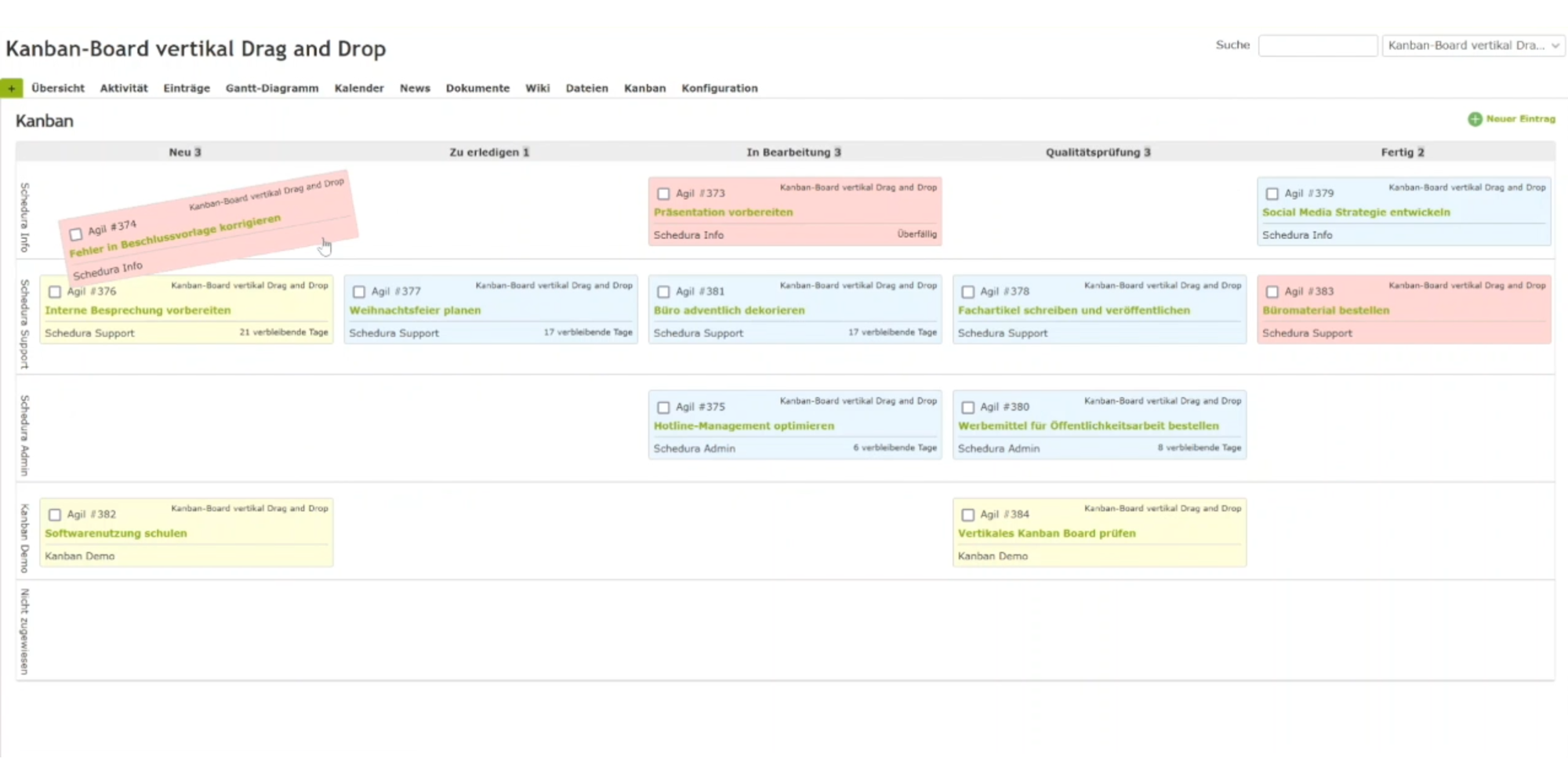Click the Neuer Eintrag link

(x=1520, y=119)
